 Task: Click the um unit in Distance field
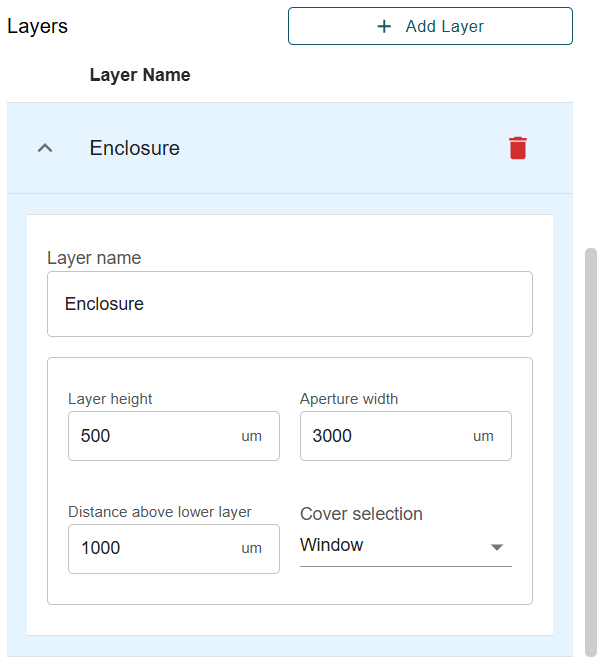(x=252, y=548)
